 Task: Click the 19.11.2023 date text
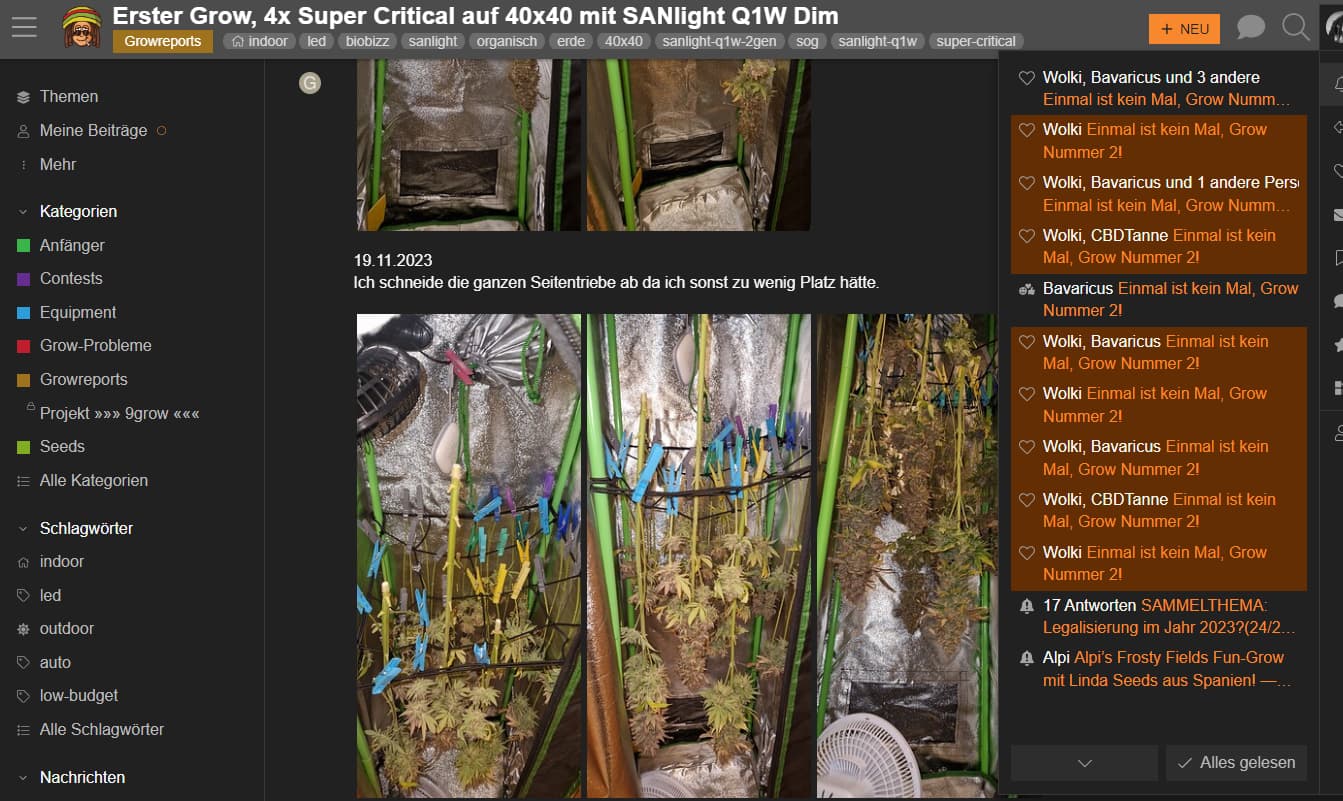coord(393,261)
